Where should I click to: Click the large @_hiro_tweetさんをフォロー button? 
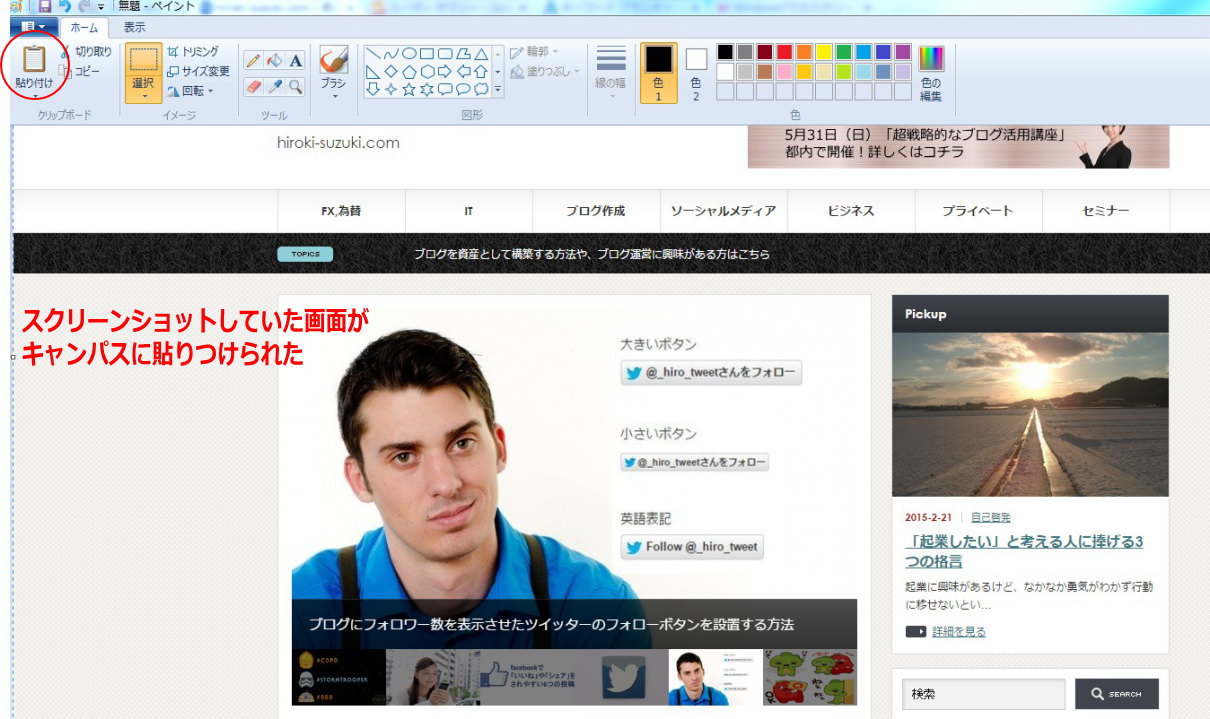tap(711, 373)
